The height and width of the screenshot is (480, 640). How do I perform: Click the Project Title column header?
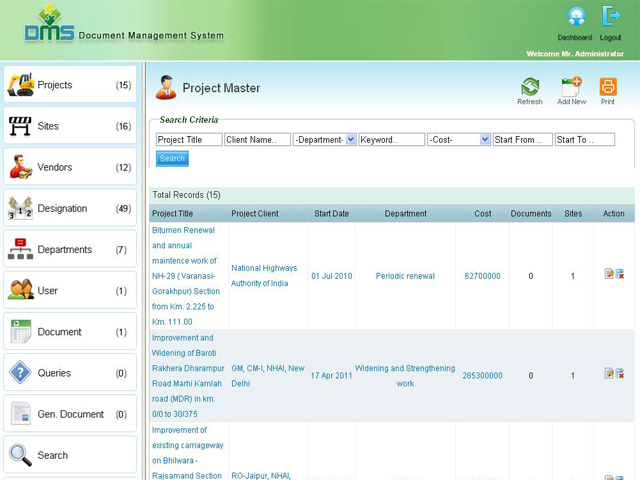[x=172, y=213]
